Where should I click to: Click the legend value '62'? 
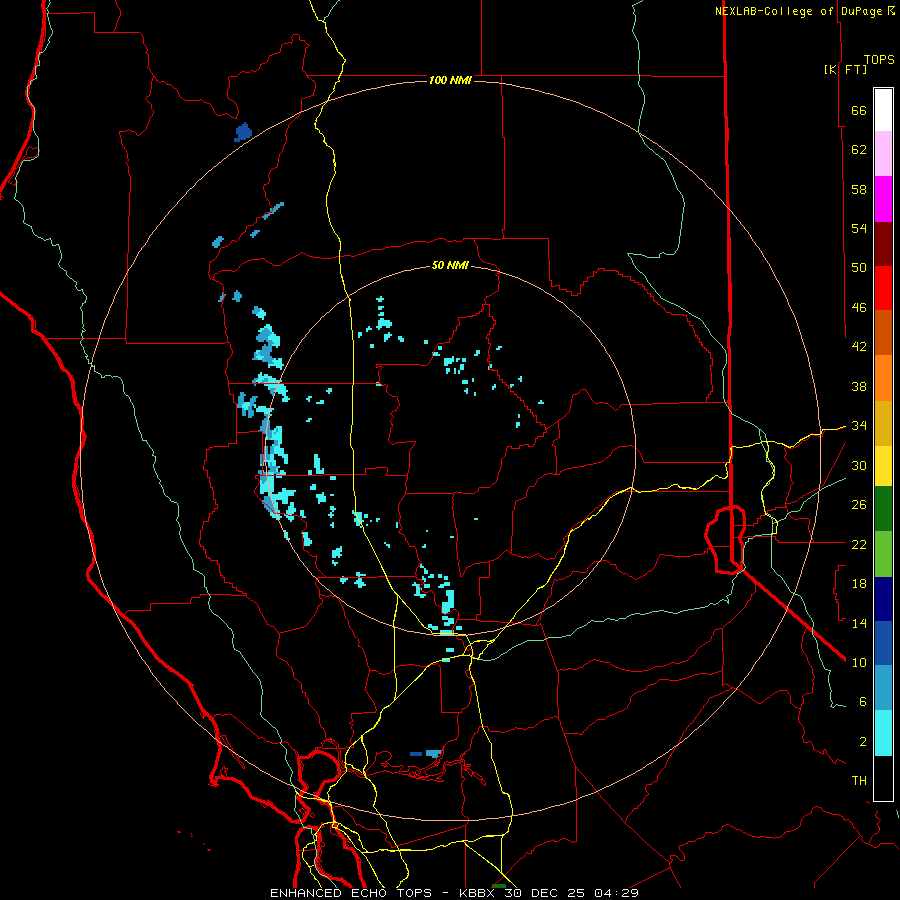point(859,149)
